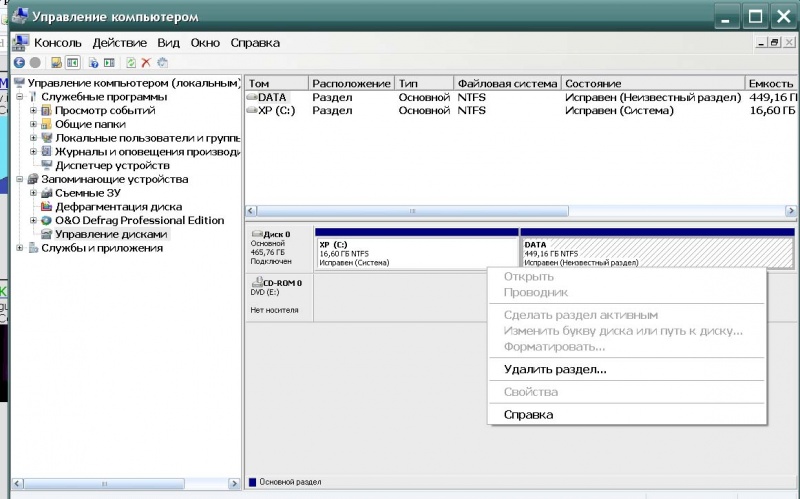800x499 pixels.
Task: Click the red X delete toolbar icon
Action: point(146,62)
